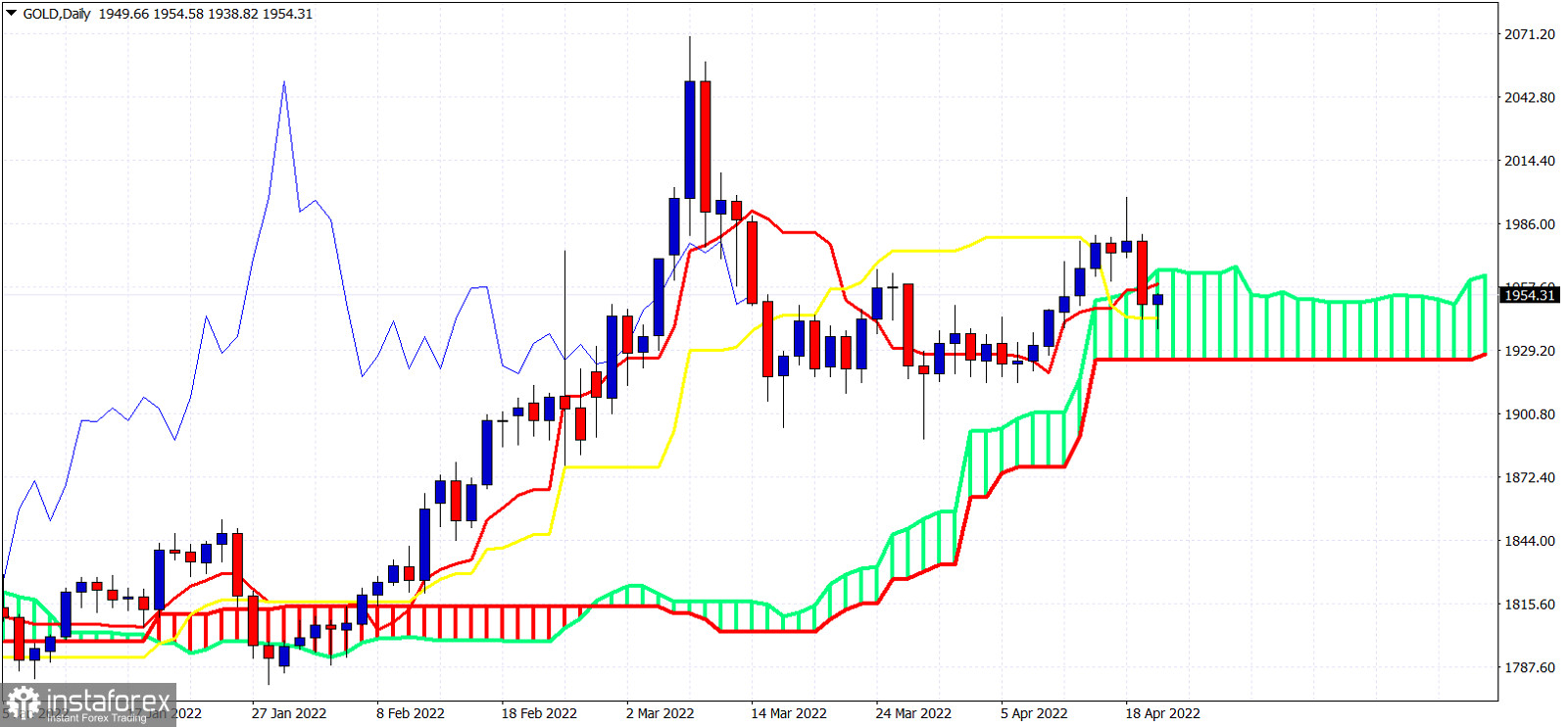This screenshot has height=727, width=1568.
Task: Click the 2014.40 price axis label
Action: [1530, 161]
